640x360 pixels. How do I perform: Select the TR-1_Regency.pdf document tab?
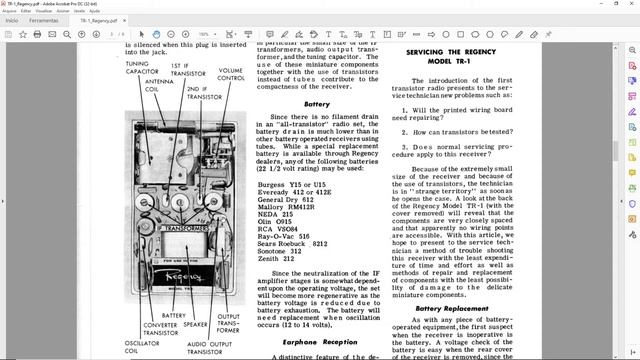tap(98, 20)
